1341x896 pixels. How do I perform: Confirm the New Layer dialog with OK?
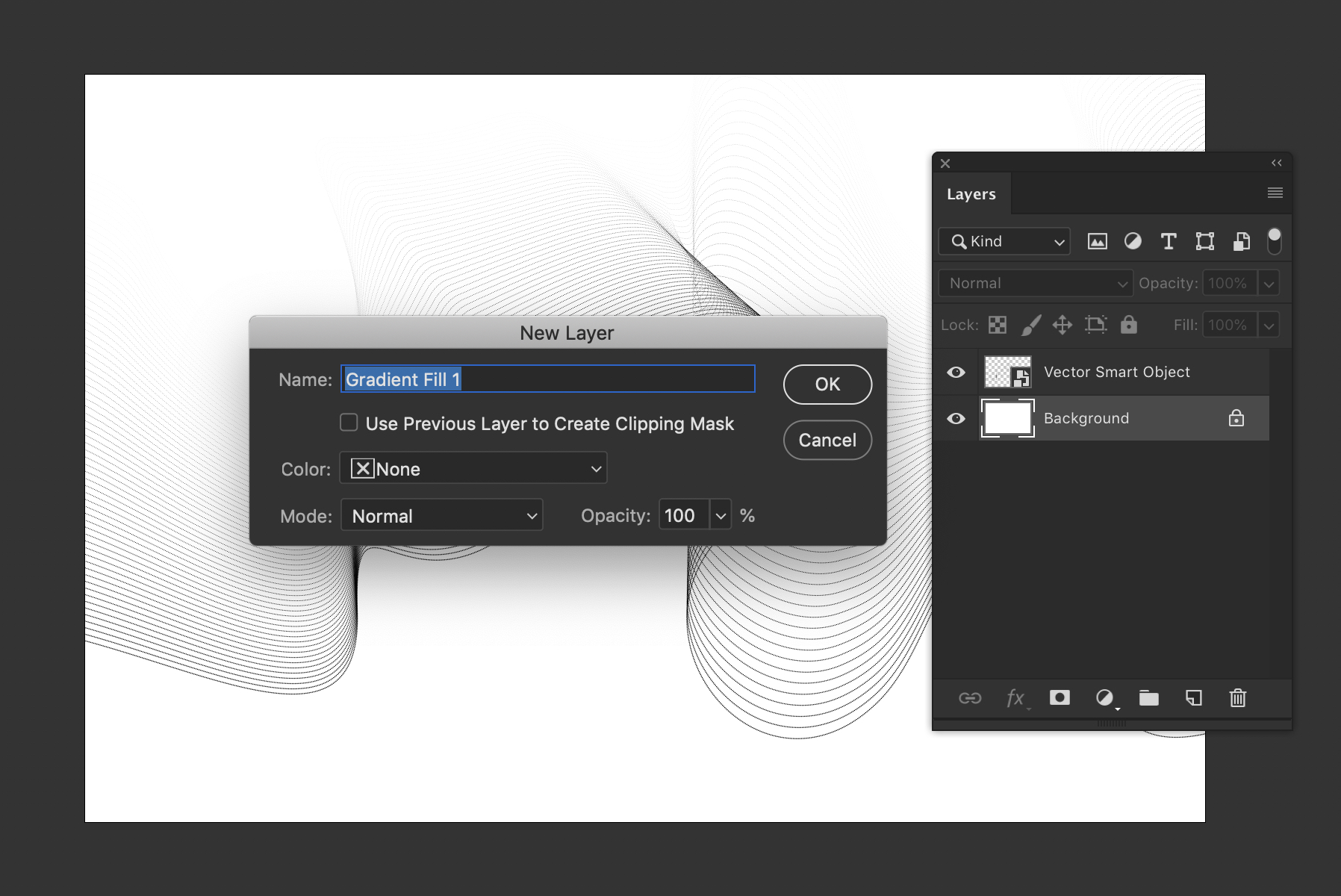click(827, 385)
